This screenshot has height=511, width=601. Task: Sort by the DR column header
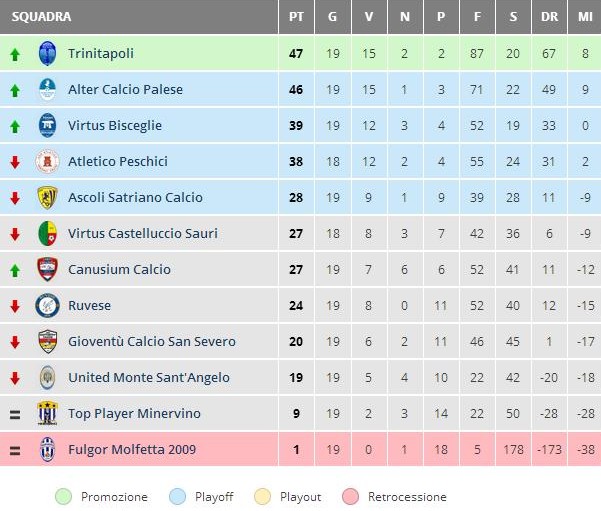(549, 17)
